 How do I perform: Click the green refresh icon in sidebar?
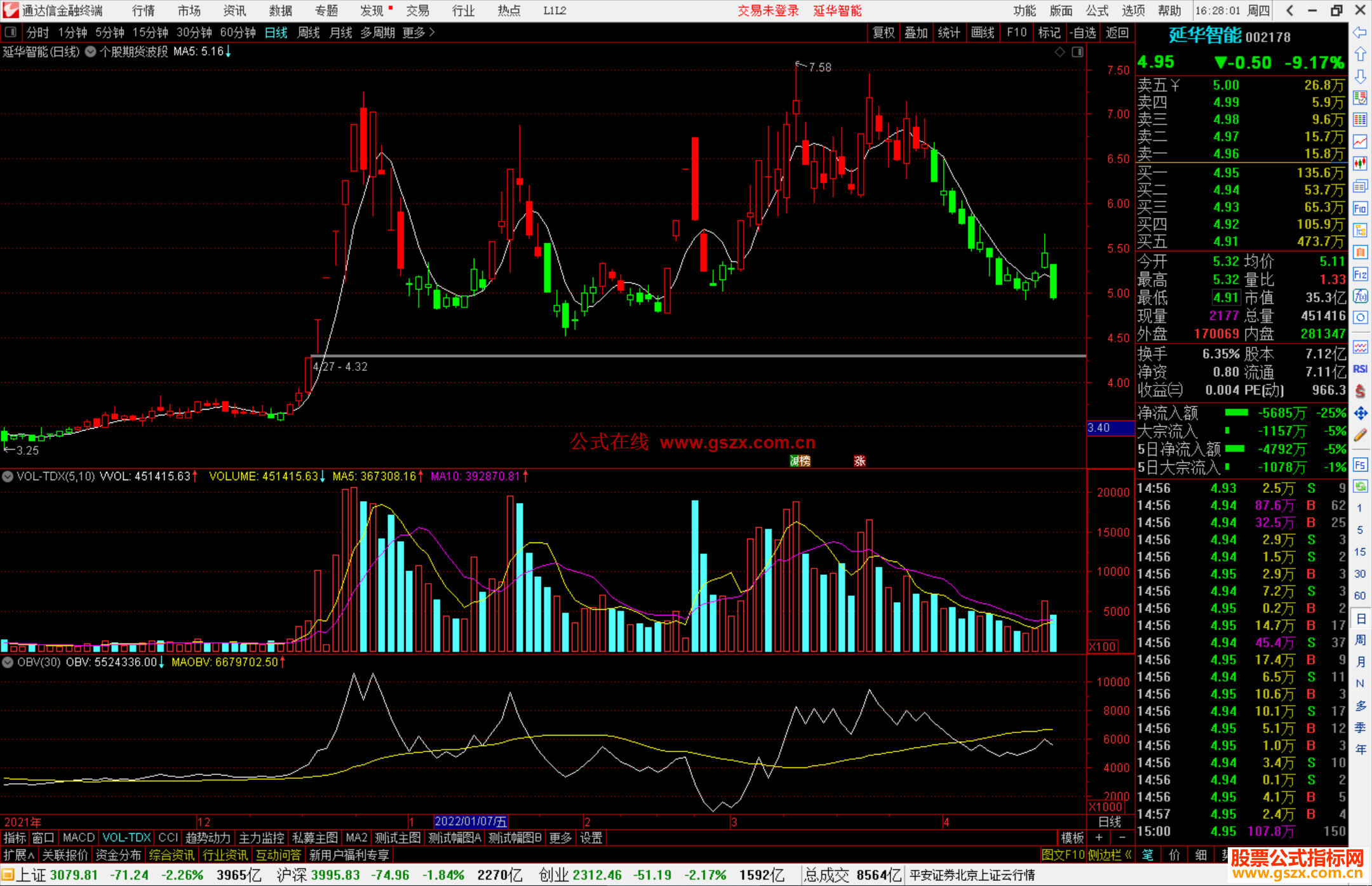pyautogui.click(x=1360, y=487)
